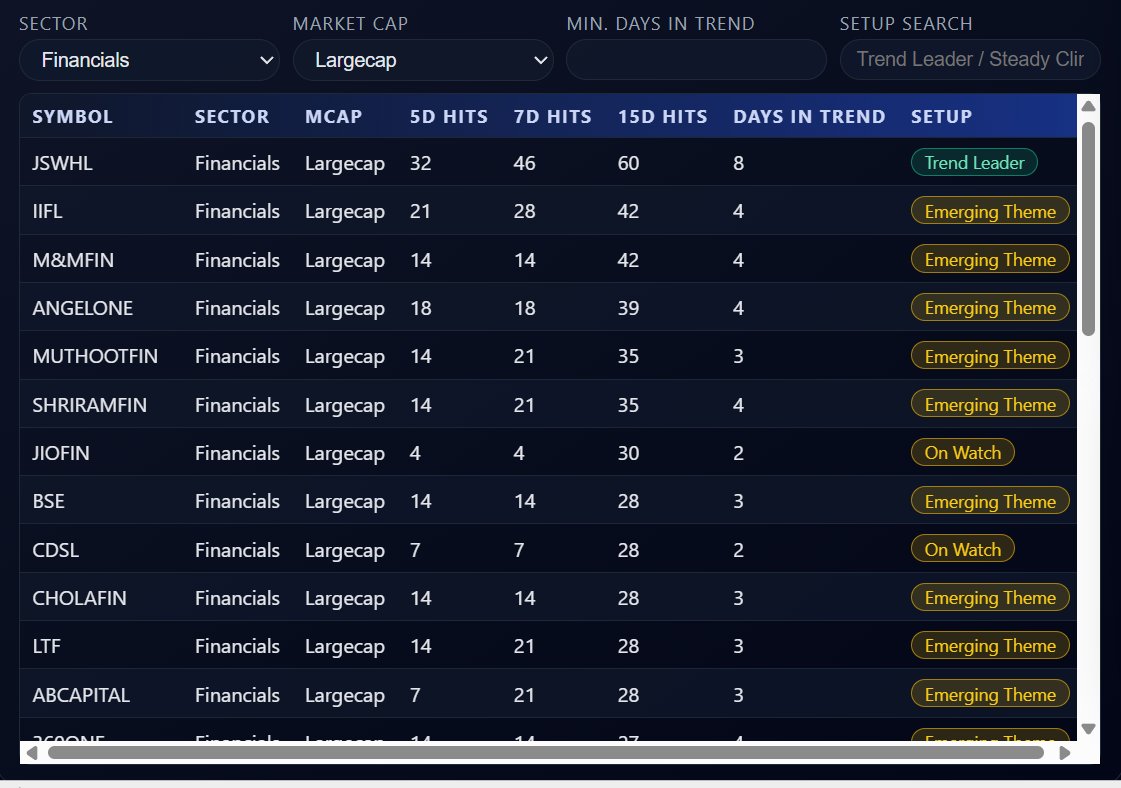
Task: Click the Financials cell in LTF row
Action: pyautogui.click(x=237, y=646)
